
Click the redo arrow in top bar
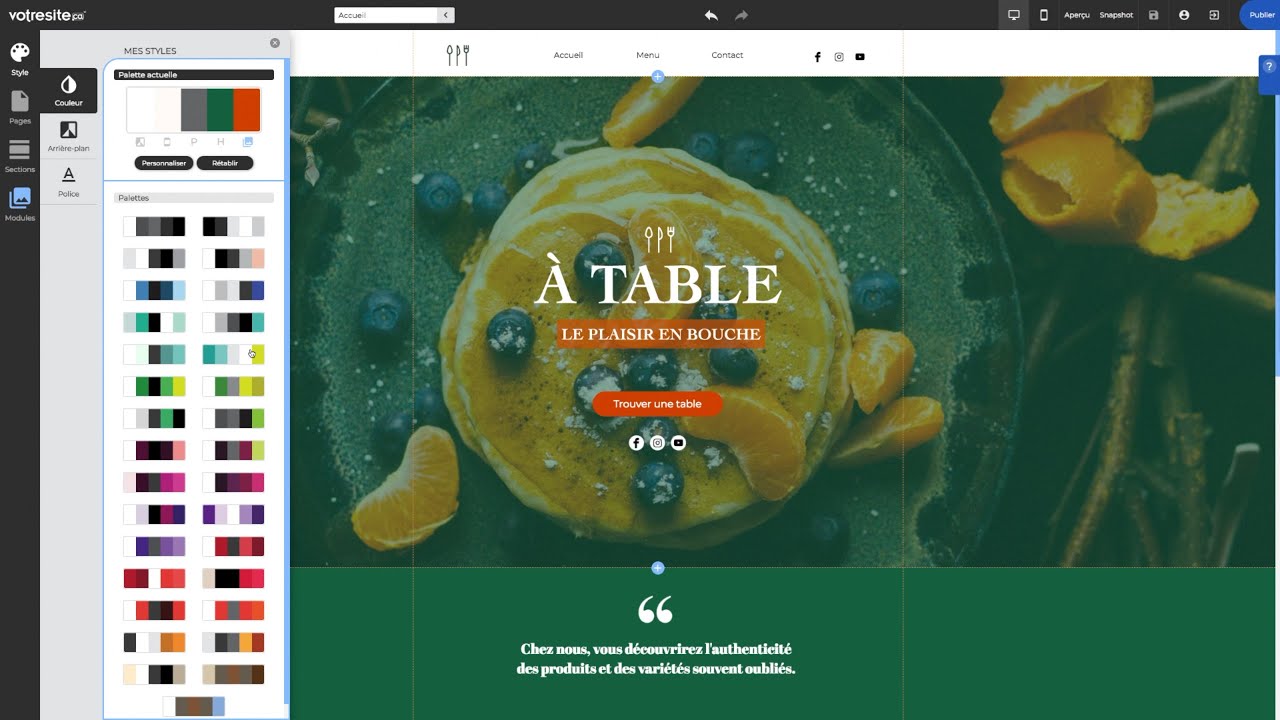coord(741,15)
